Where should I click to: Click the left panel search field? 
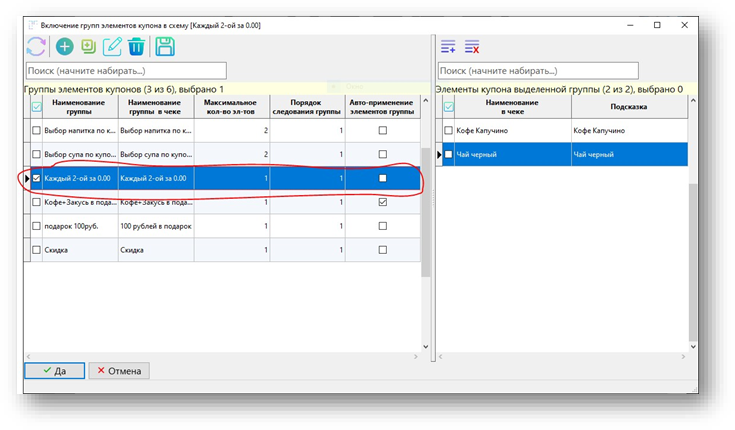126,71
